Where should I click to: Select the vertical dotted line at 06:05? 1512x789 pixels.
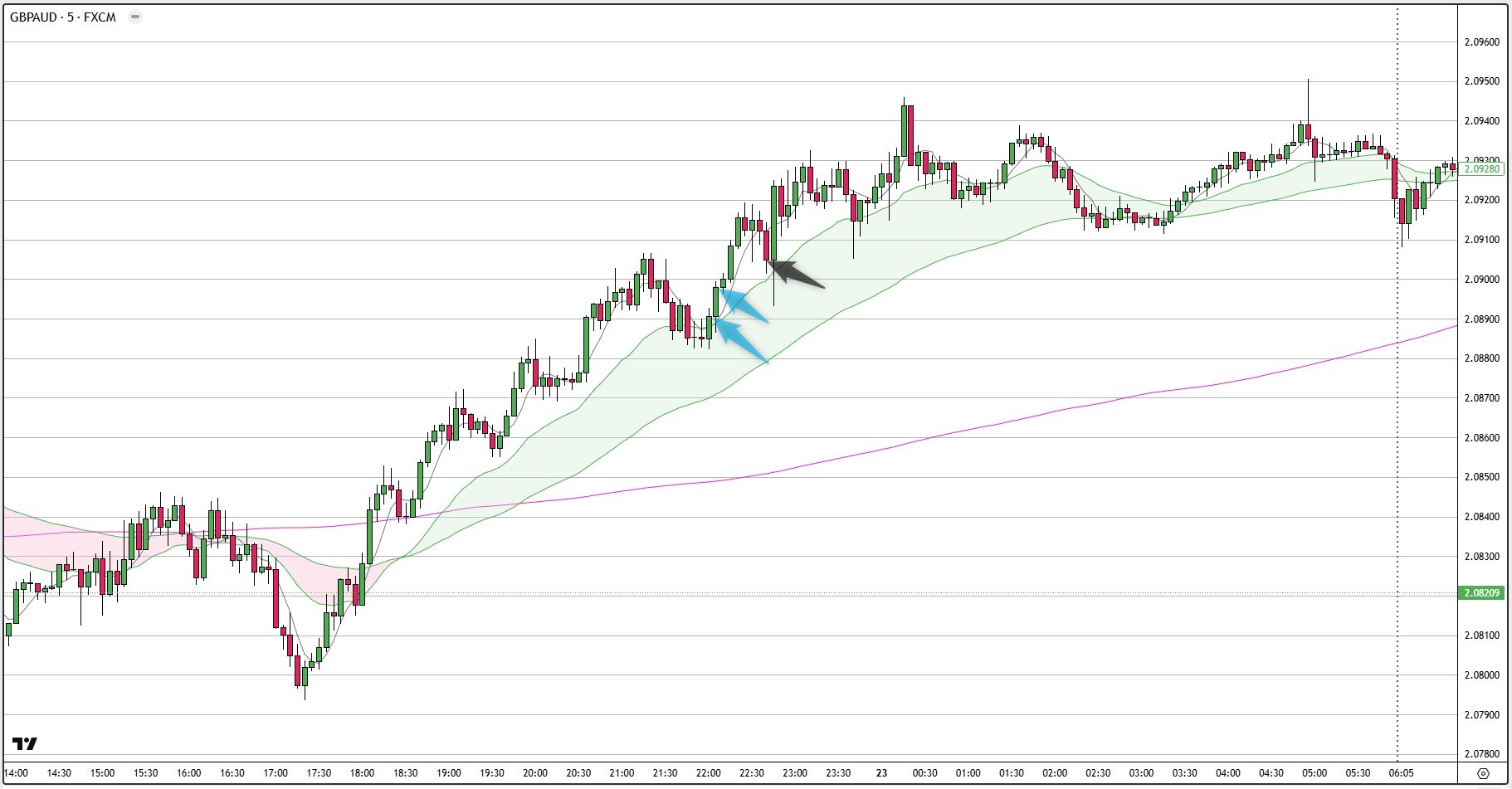pyautogui.click(x=1397, y=382)
